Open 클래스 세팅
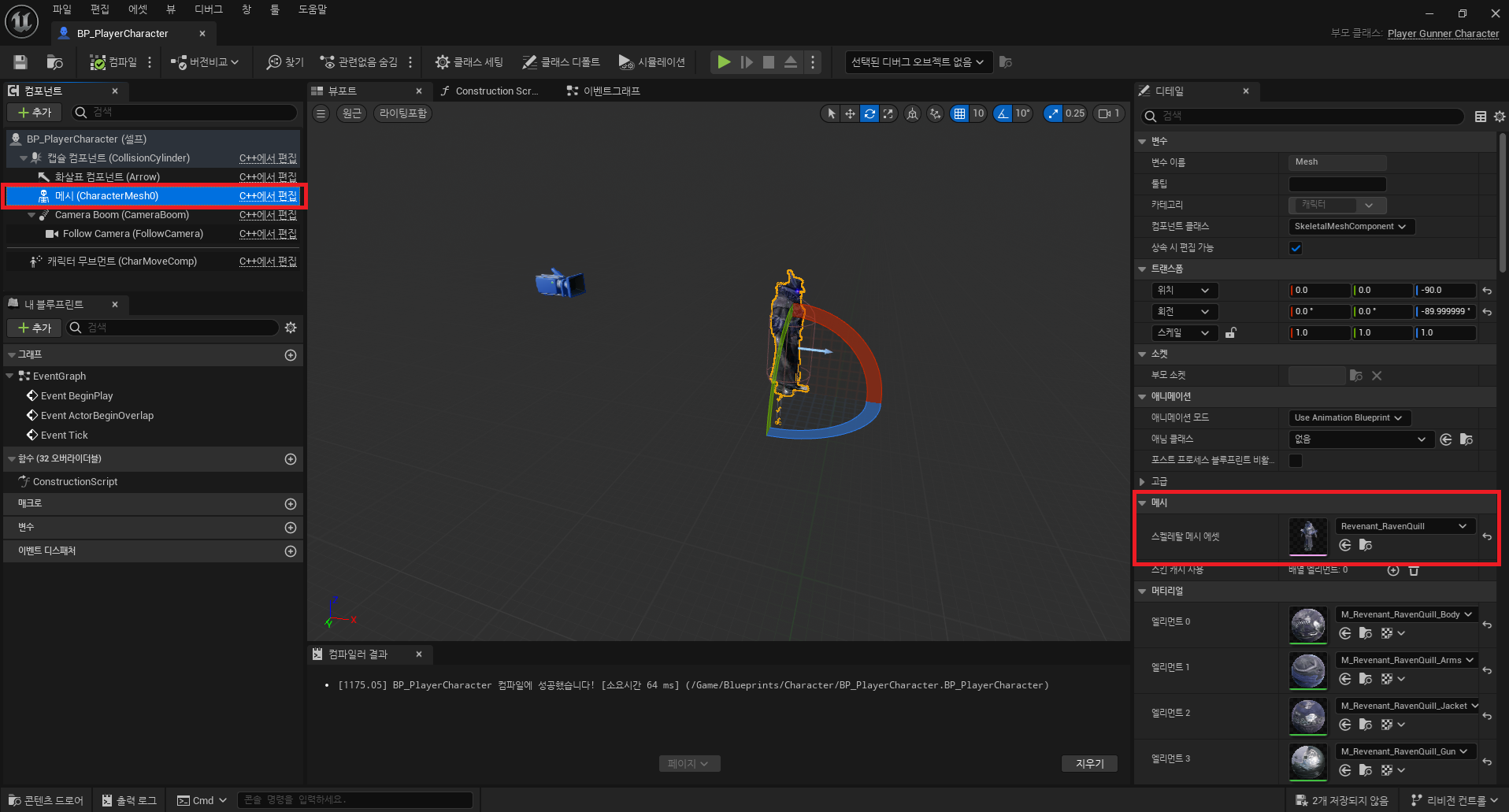 click(x=469, y=62)
